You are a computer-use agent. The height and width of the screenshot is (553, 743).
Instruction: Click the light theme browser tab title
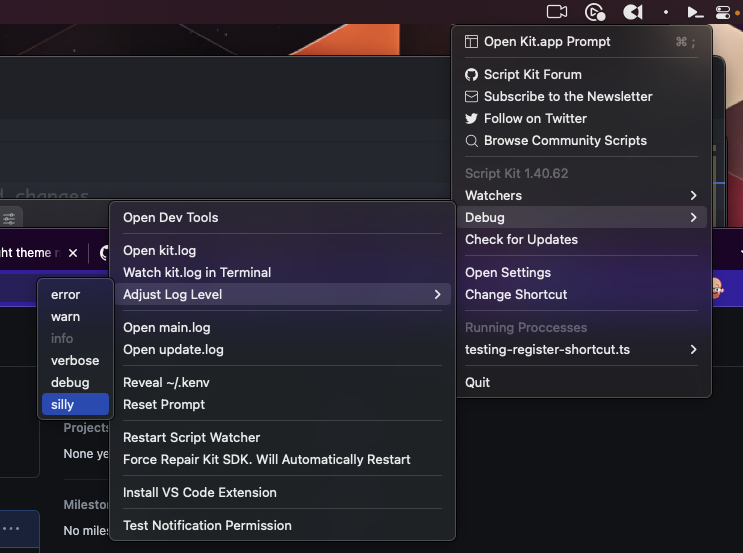[x=29, y=253]
